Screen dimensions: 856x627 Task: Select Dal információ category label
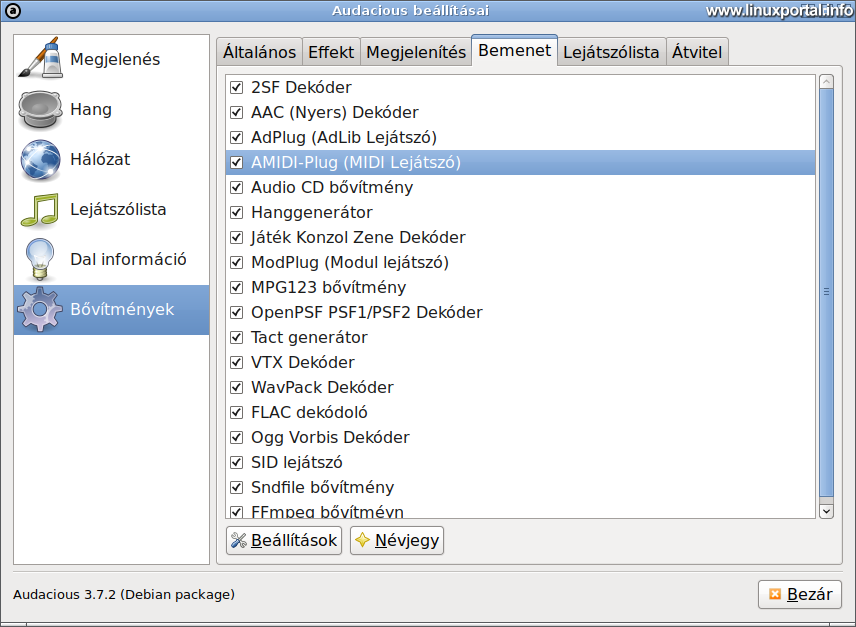(x=128, y=259)
